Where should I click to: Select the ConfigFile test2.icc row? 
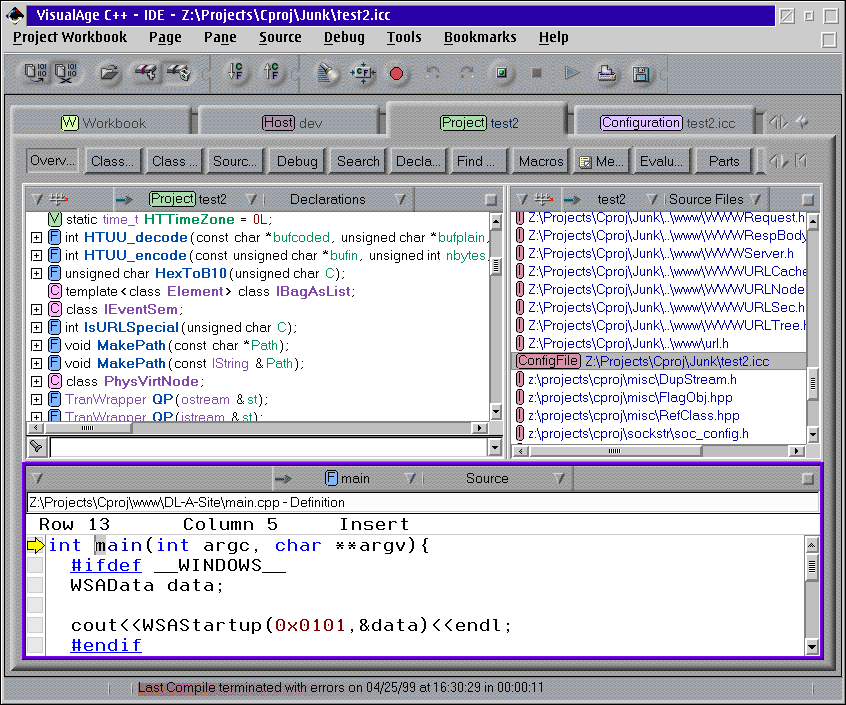tap(659, 361)
